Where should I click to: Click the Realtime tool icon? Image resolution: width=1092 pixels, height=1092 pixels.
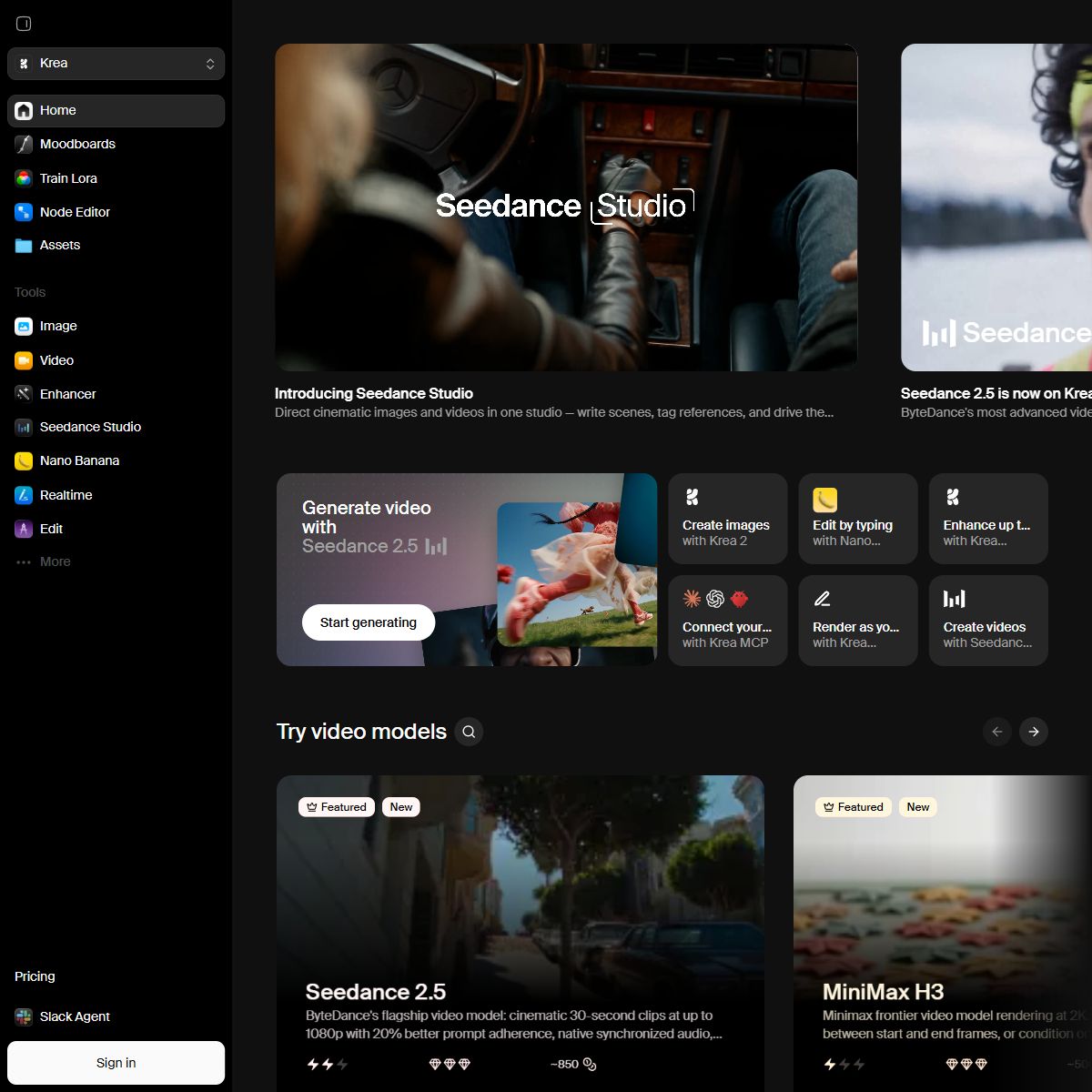(x=24, y=495)
